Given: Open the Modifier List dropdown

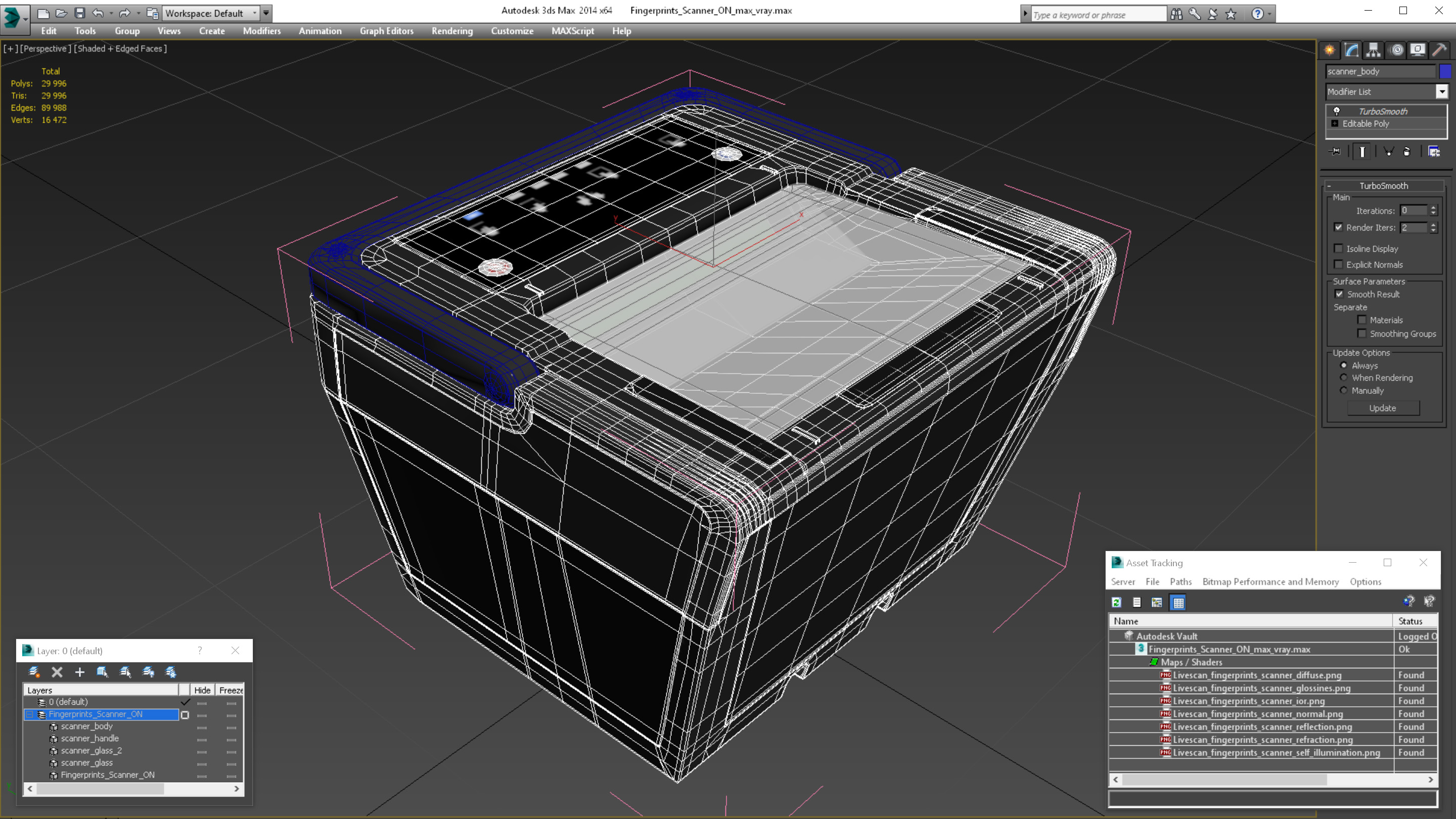Looking at the screenshot, I should point(1442,92).
